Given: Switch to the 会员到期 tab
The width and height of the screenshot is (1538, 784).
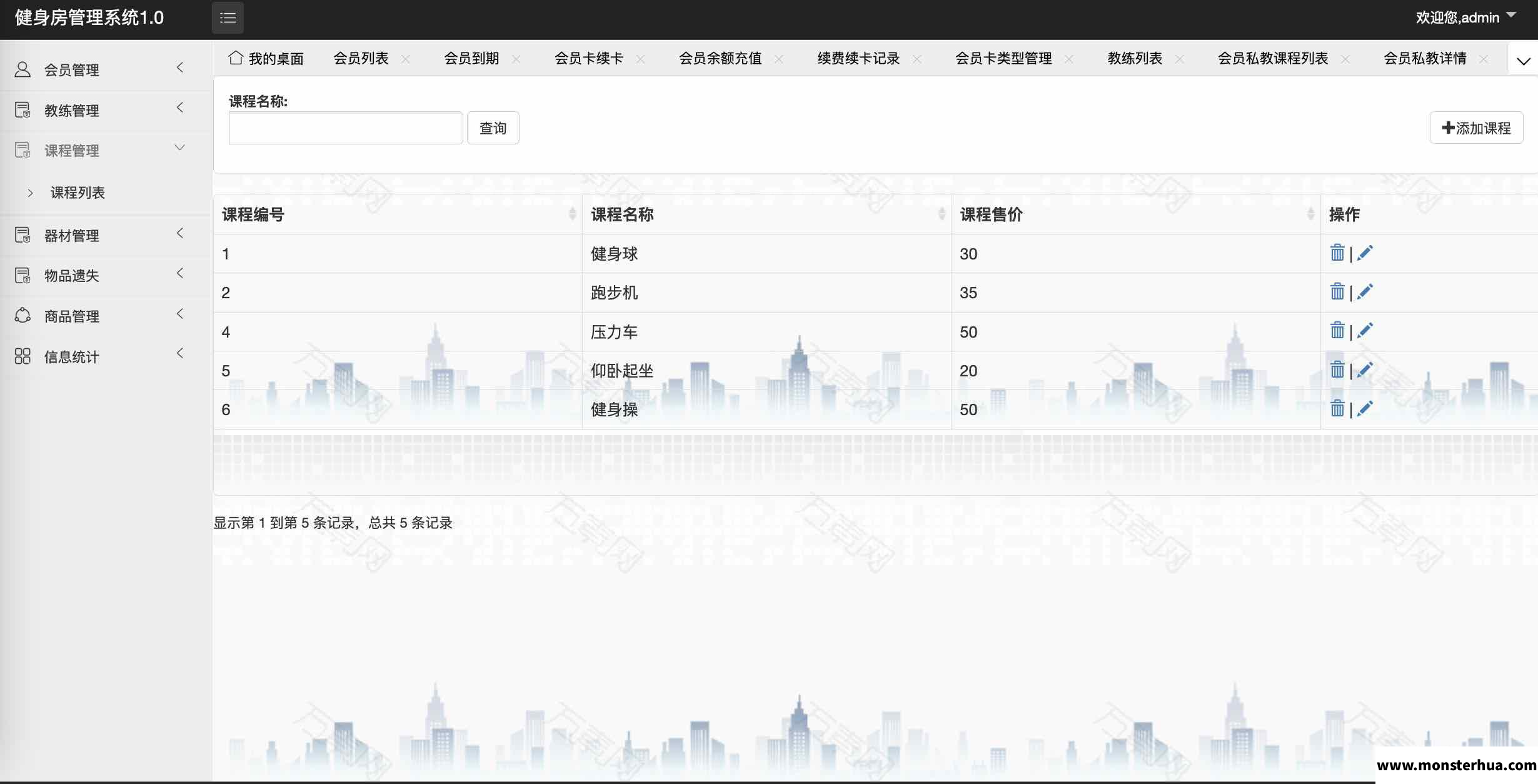Looking at the screenshot, I should click(x=471, y=58).
